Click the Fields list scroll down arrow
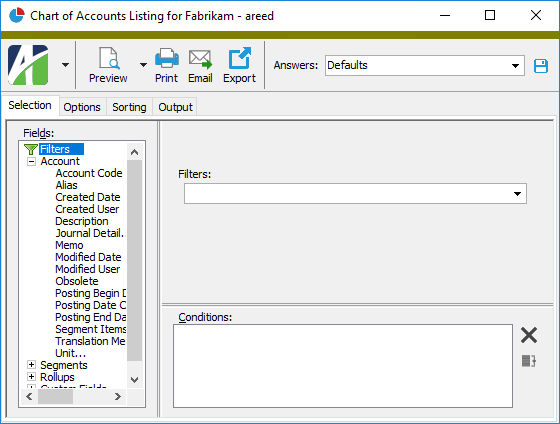Viewport: 560px width, 424px height. point(135,379)
